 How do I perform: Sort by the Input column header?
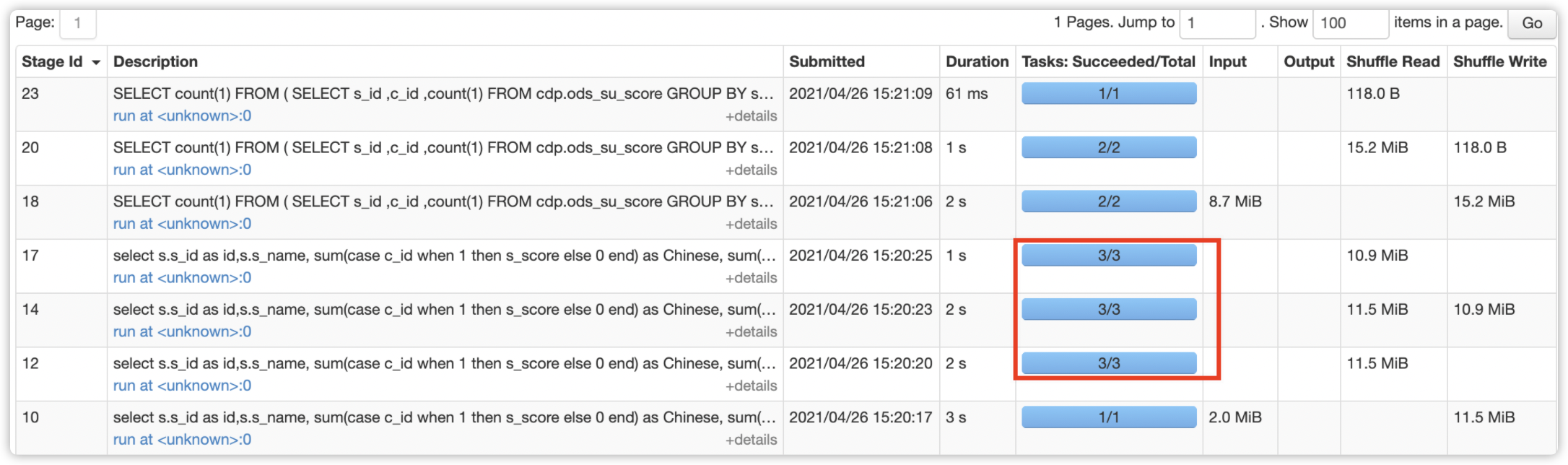tap(1227, 62)
